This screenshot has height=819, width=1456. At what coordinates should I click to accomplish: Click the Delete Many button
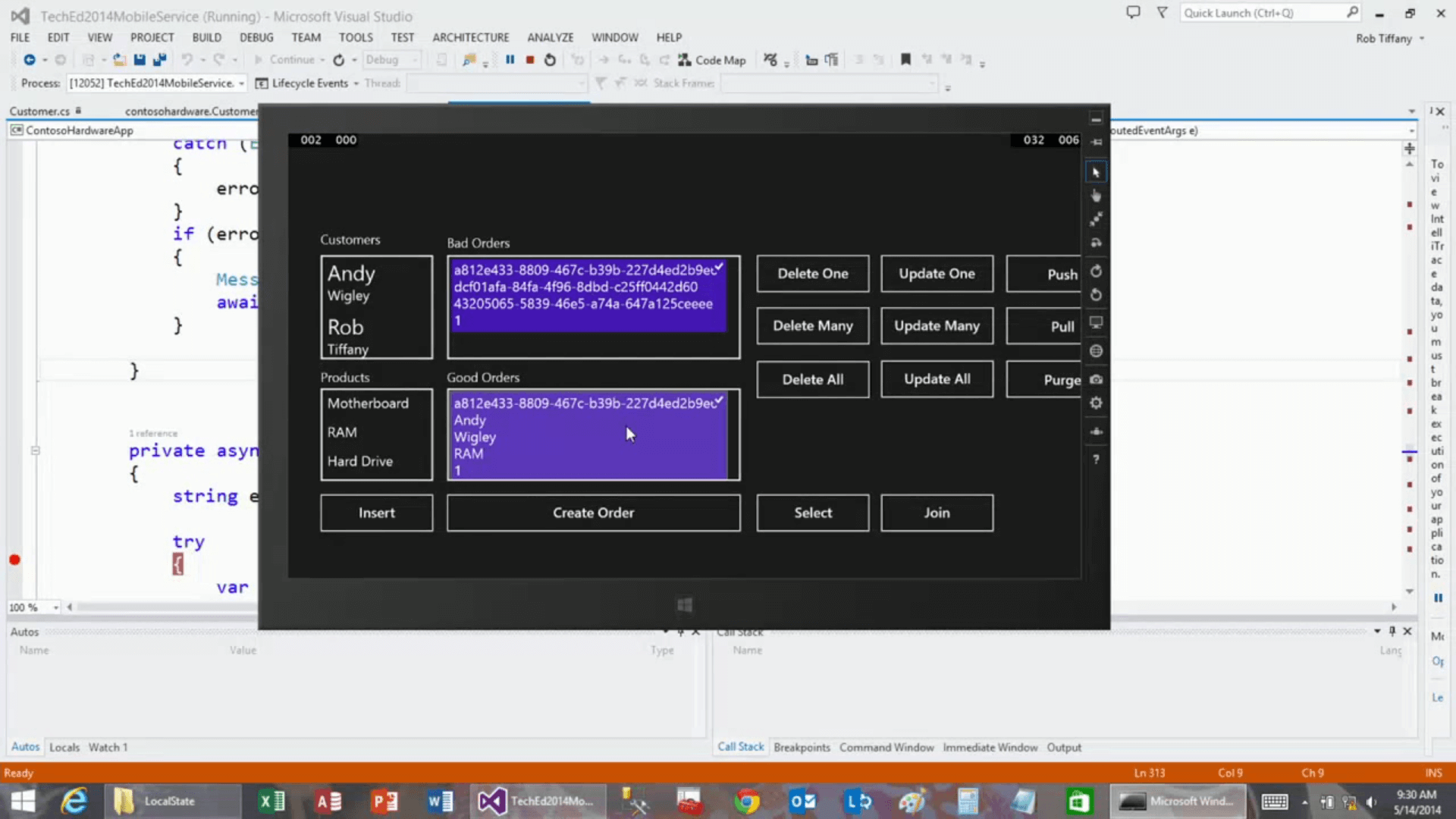point(812,326)
